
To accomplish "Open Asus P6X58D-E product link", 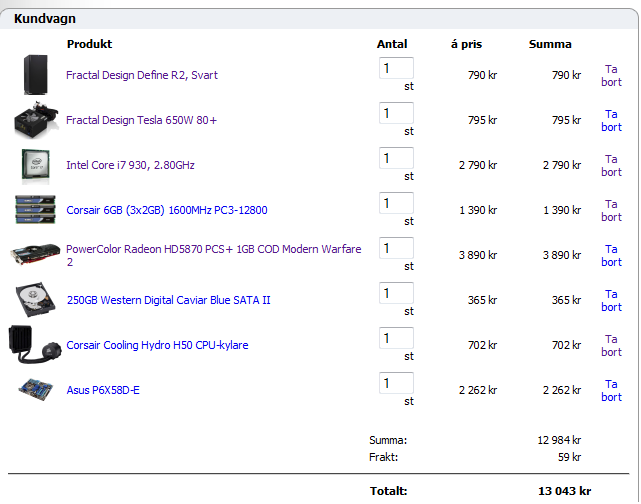I will point(103,390).
